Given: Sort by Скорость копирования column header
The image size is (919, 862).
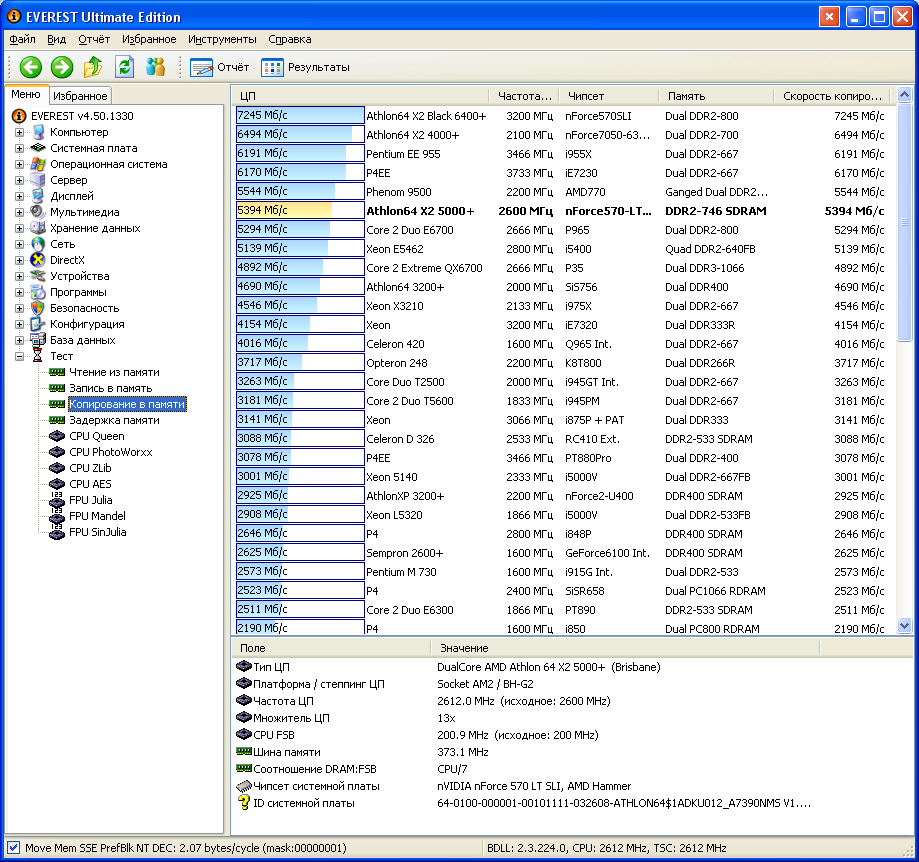Looking at the screenshot, I should pyautogui.click(x=832, y=96).
